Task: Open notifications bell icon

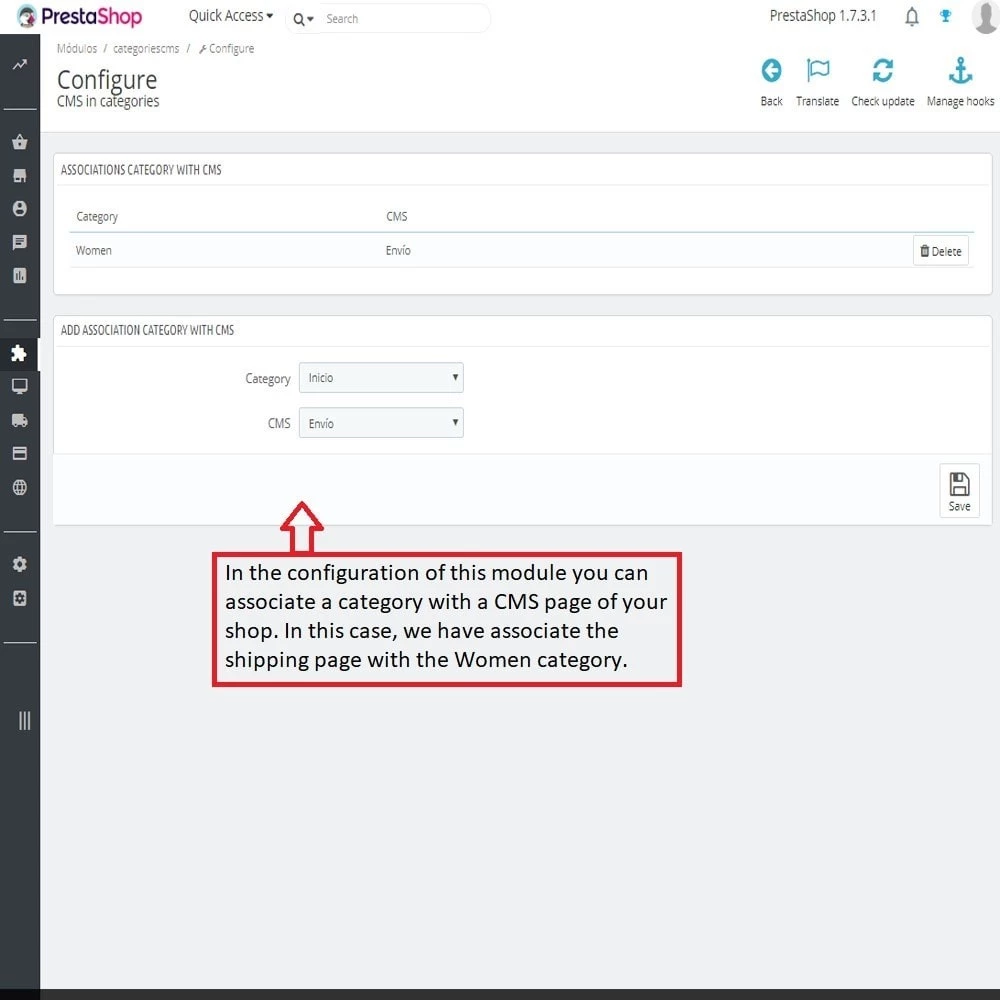Action: [912, 17]
